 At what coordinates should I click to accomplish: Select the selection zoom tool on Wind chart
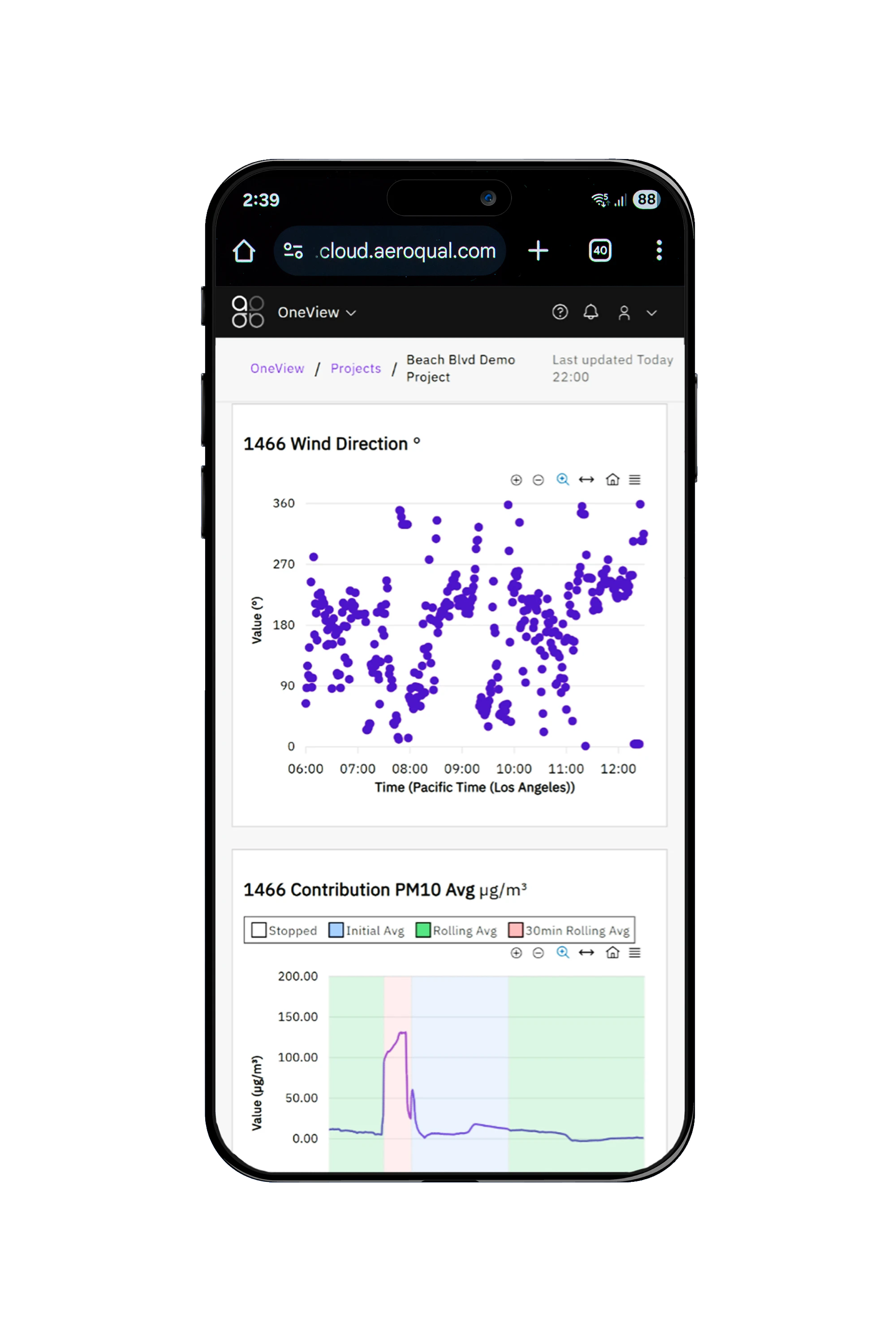(563, 479)
